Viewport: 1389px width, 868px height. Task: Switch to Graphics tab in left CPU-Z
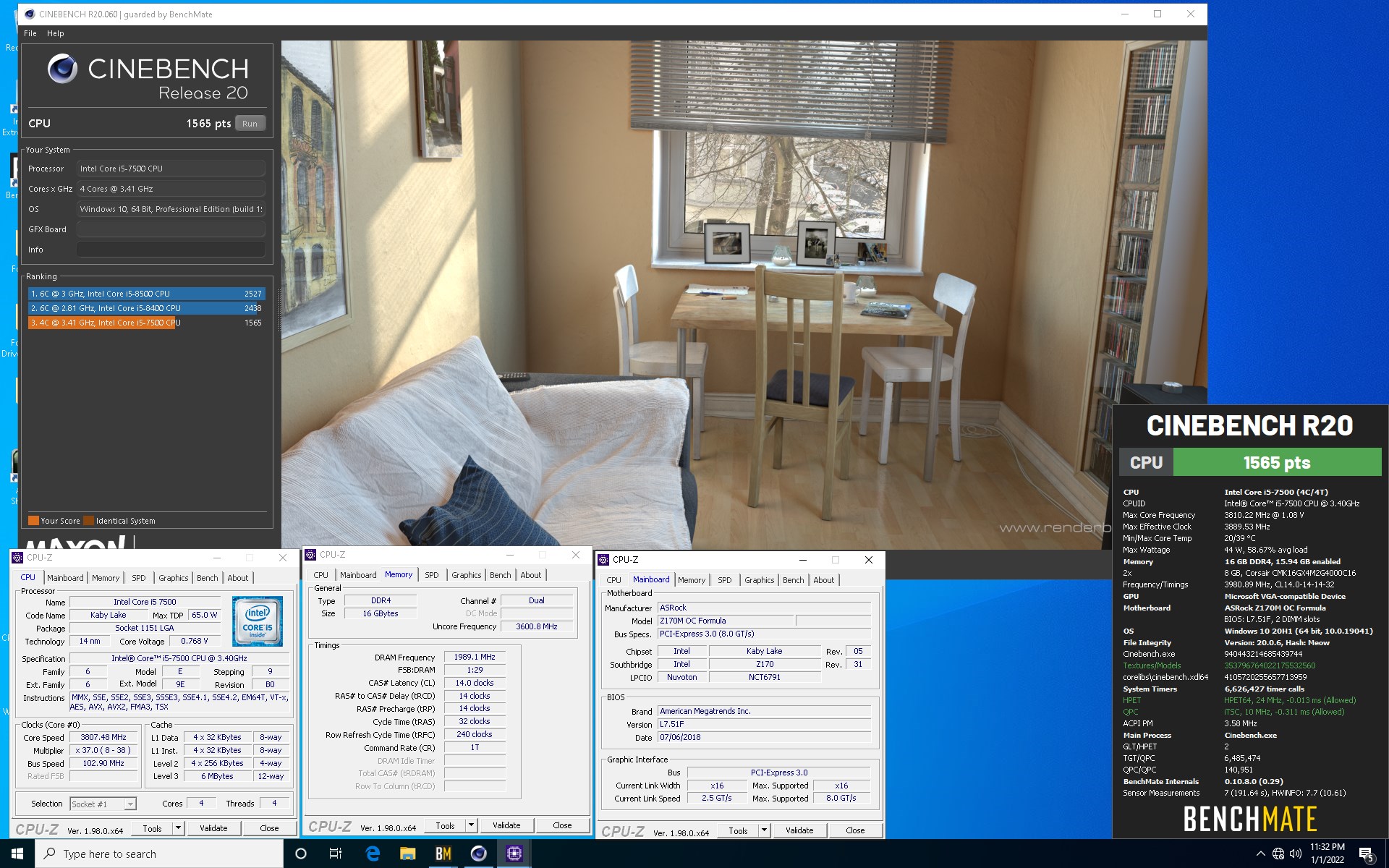174,578
